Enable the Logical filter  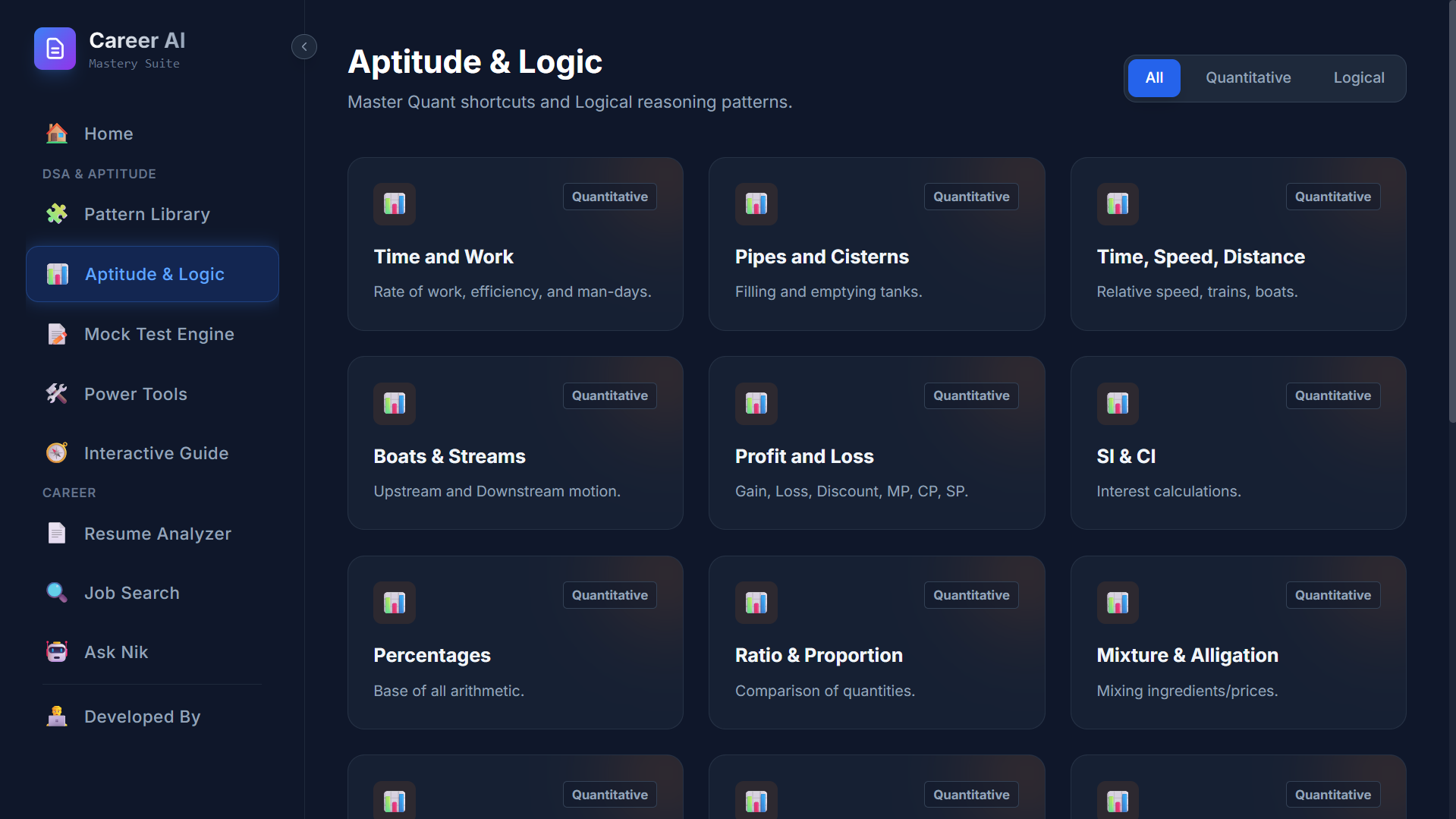tap(1358, 77)
